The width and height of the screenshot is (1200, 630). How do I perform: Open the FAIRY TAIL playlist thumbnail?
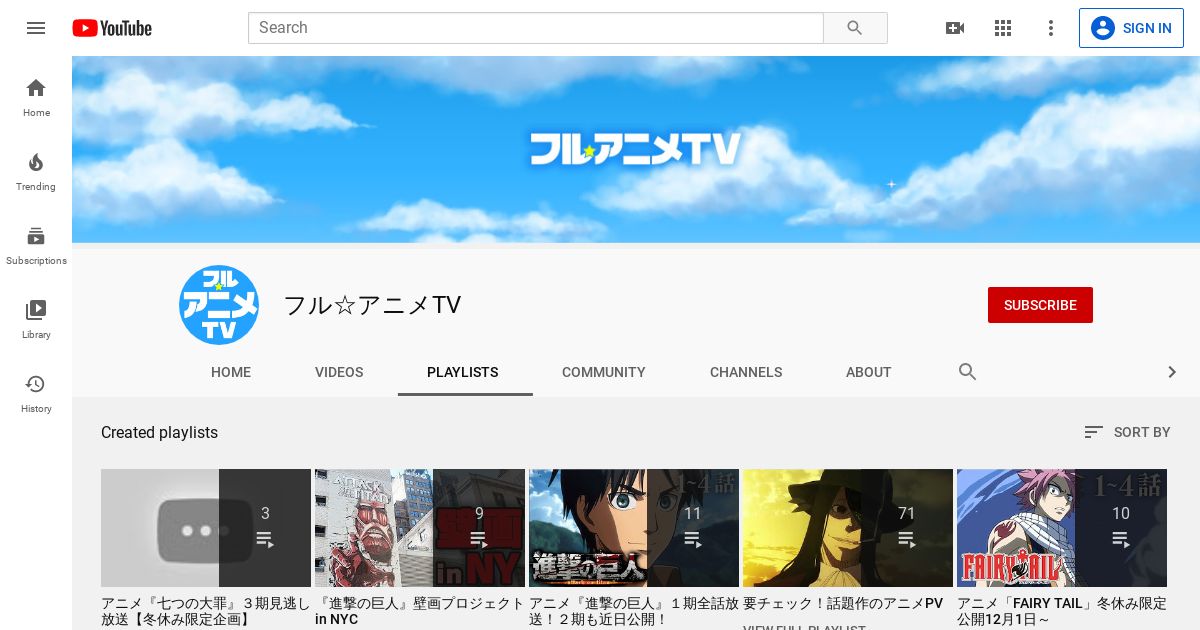1062,528
